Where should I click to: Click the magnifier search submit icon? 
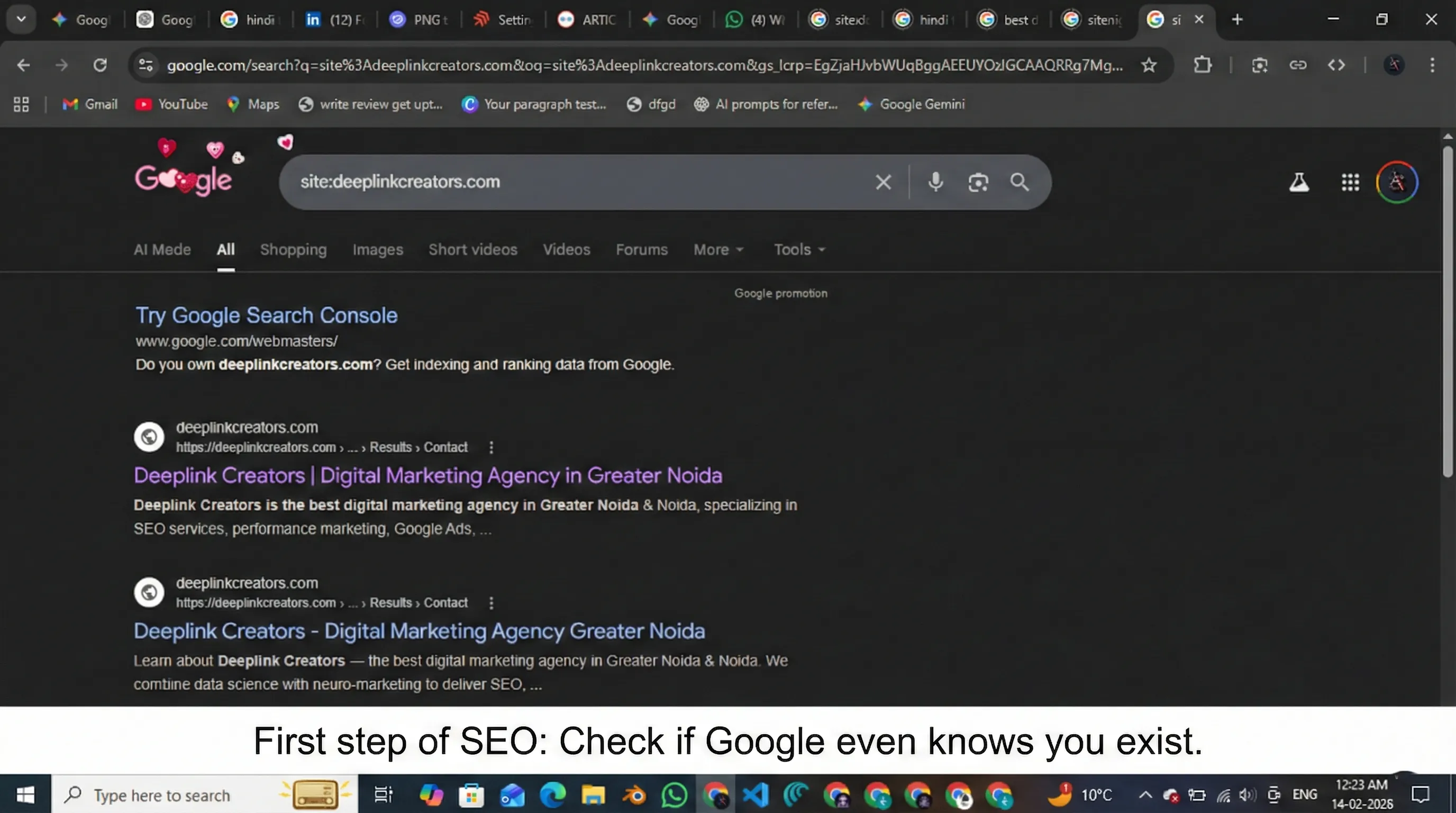coord(1019,182)
